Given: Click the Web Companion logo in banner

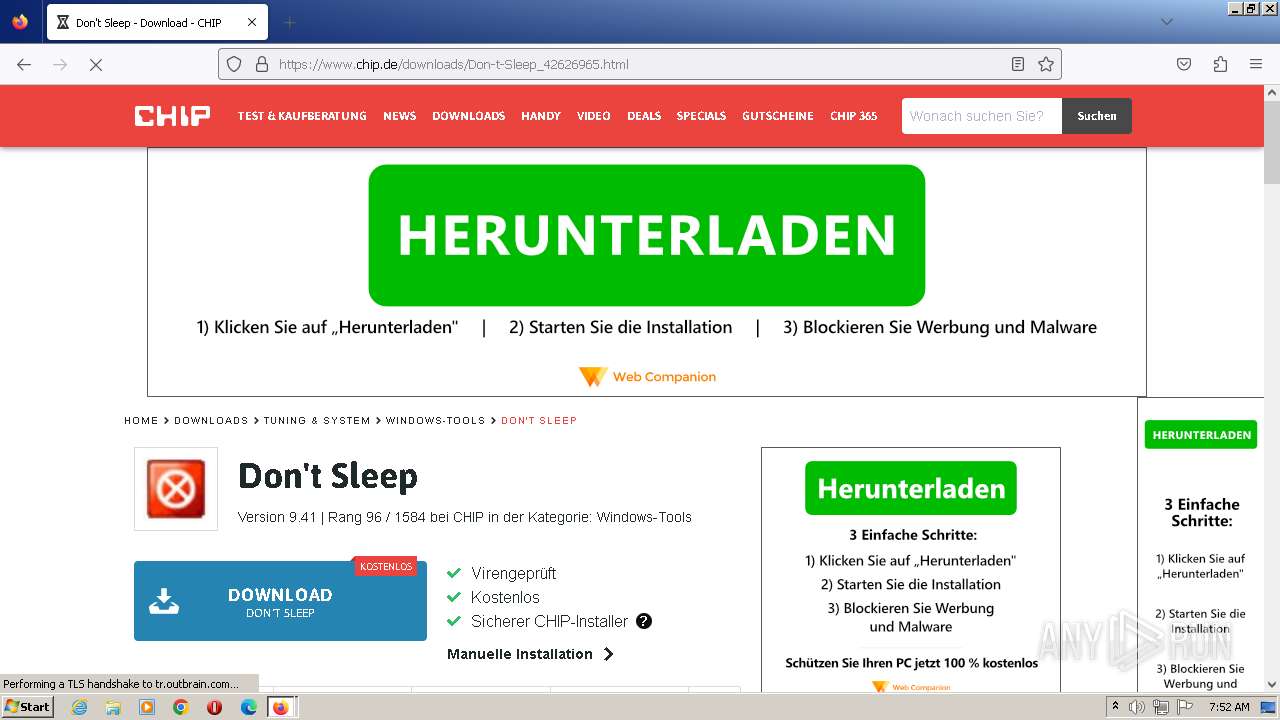Looking at the screenshot, I should point(647,377).
